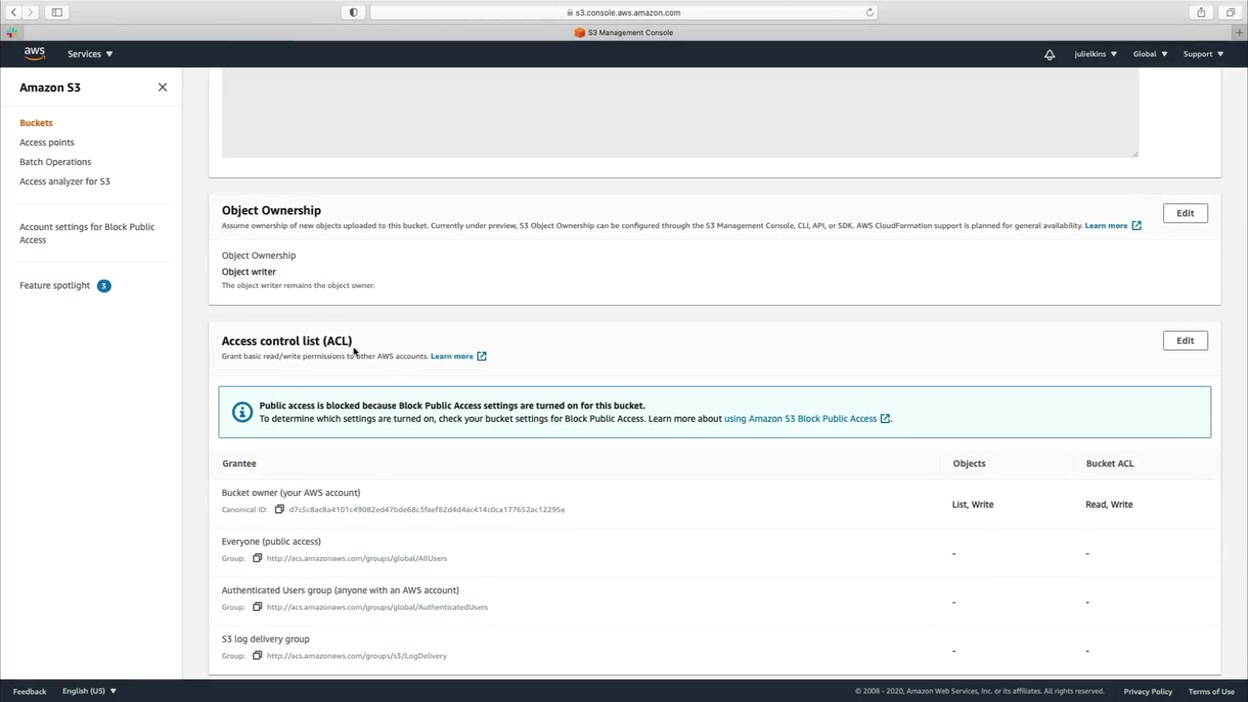Viewport: 1248px width, 702px height.
Task: Click the Safari share icon
Action: coord(1201,12)
